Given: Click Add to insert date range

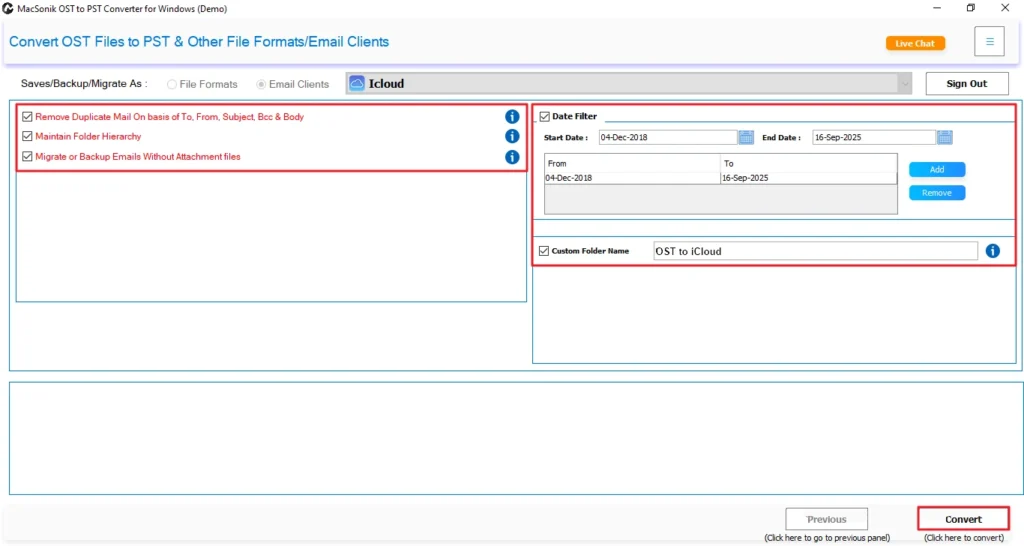Looking at the screenshot, I should click(x=937, y=170).
